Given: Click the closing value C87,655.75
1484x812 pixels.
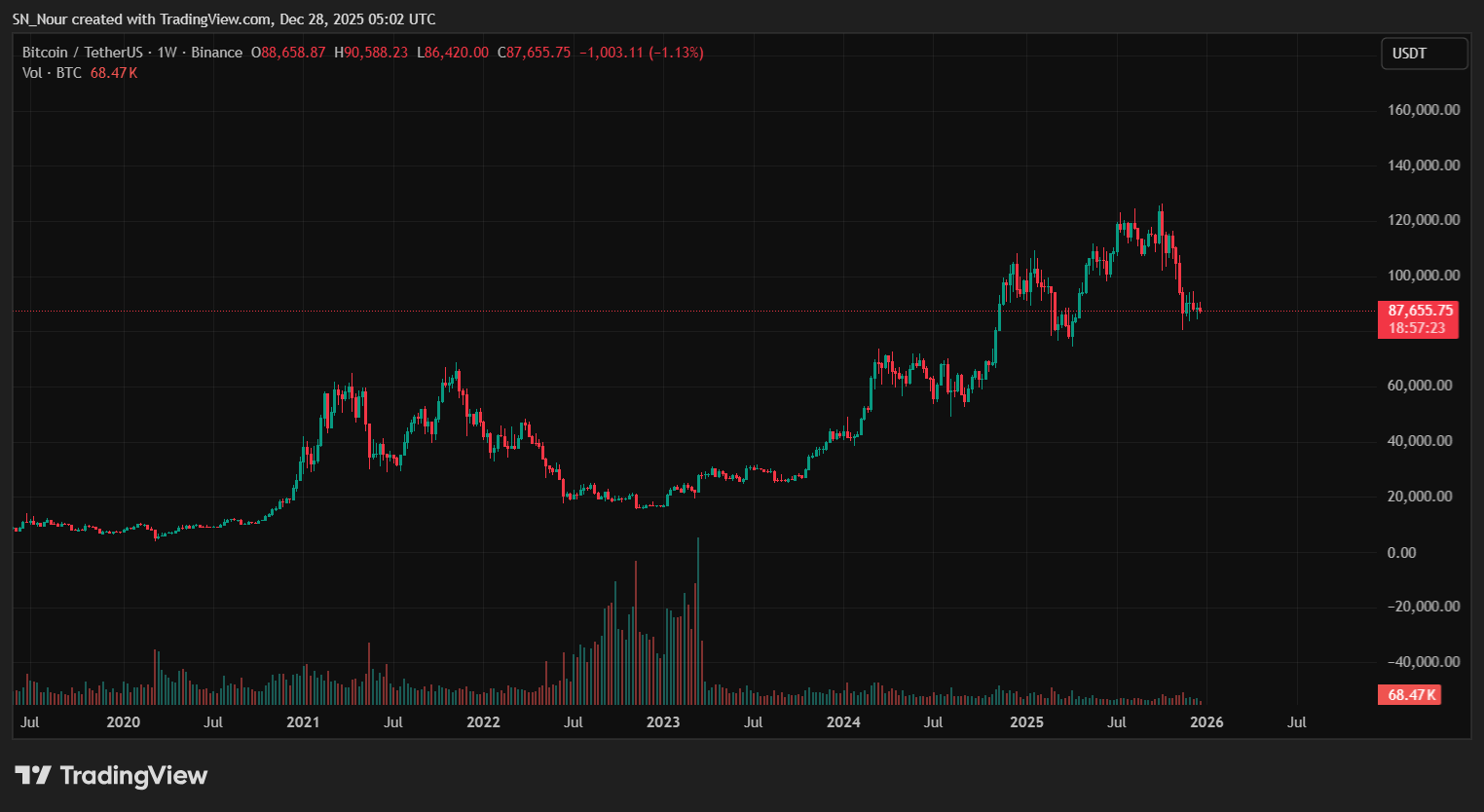Looking at the screenshot, I should pyautogui.click(x=534, y=53).
